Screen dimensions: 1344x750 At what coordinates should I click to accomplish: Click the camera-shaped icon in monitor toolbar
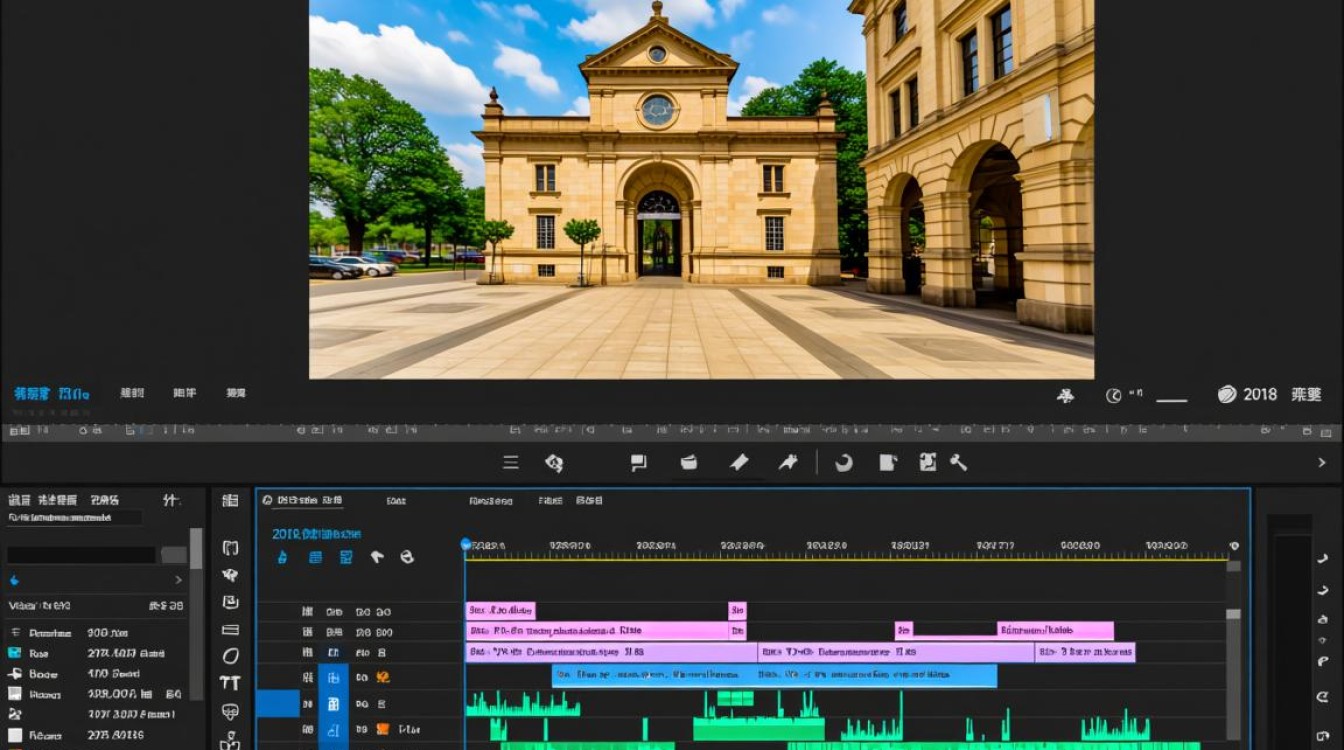pyautogui.click(x=688, y=462)
